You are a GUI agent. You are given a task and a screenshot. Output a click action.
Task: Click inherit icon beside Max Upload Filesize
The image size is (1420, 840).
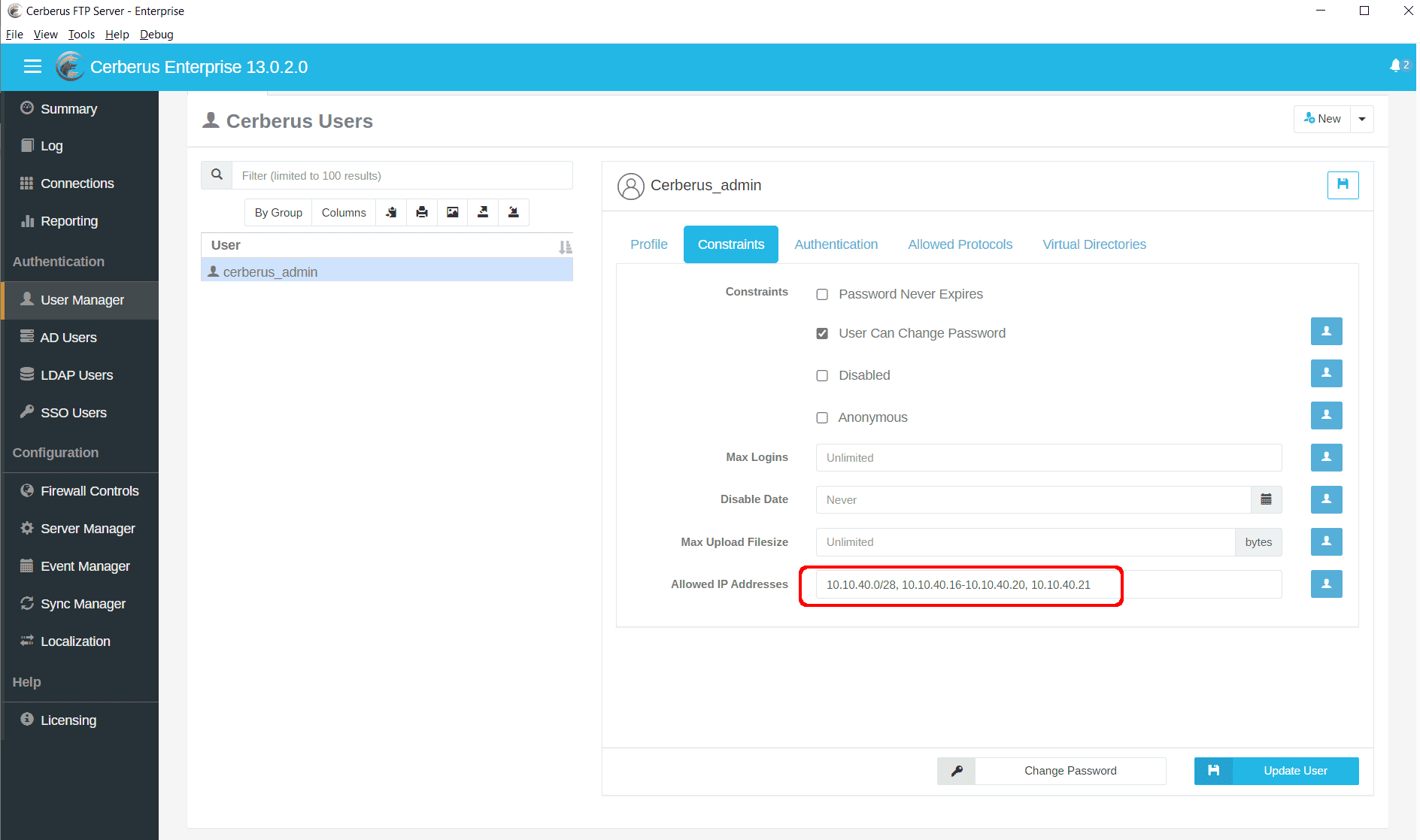1326,541
